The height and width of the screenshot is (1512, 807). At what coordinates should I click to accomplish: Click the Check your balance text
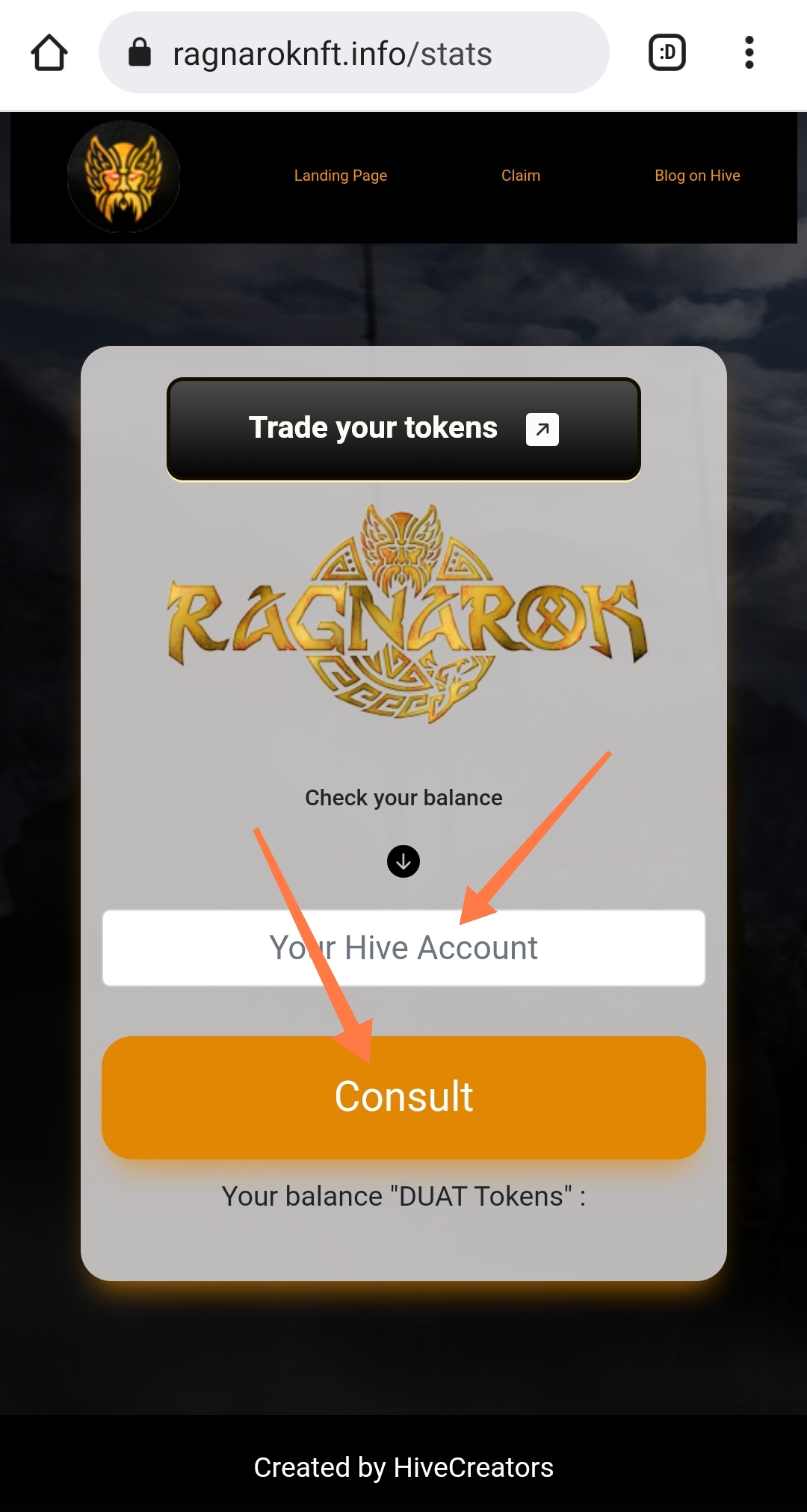[x=403, y=798]
